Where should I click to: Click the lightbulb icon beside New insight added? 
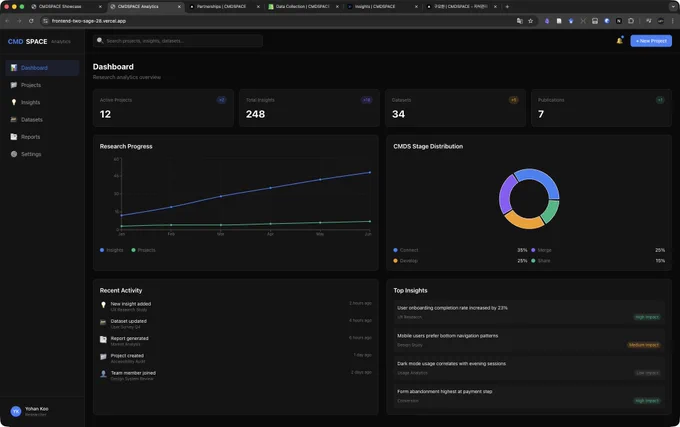103,305
